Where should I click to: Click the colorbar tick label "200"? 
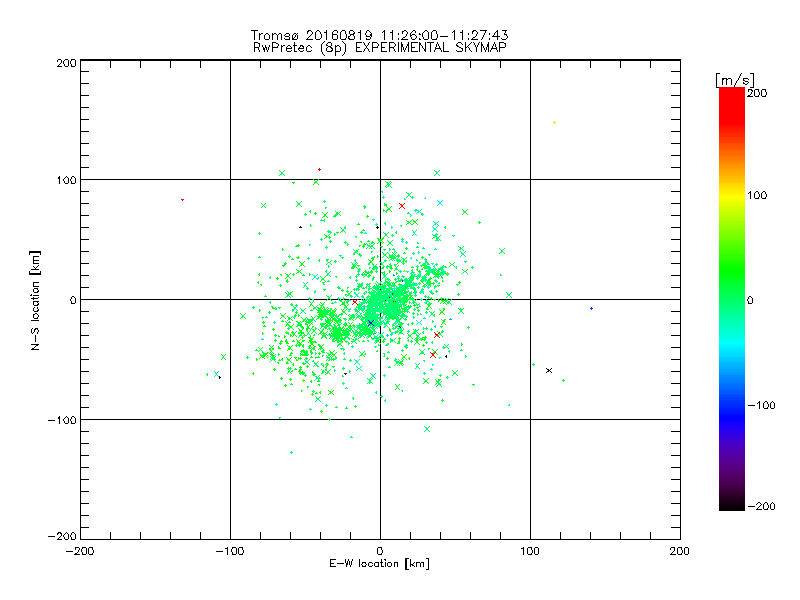point(757,93)
